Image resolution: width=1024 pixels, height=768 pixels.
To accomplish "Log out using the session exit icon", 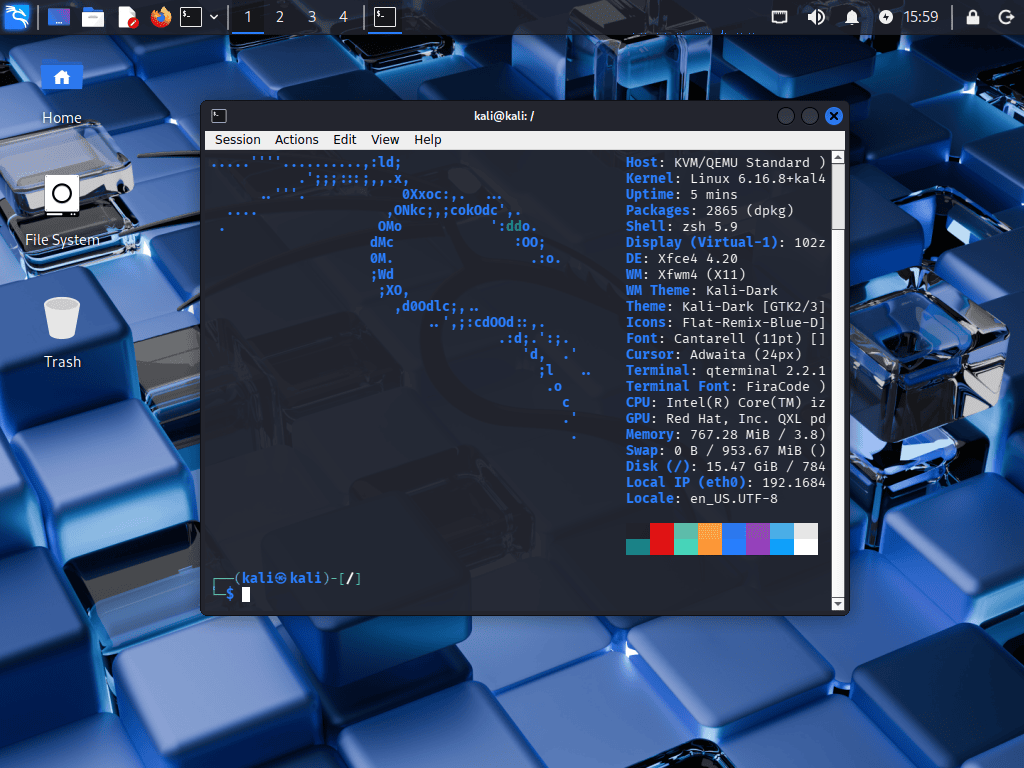I will coord(1008,17).
